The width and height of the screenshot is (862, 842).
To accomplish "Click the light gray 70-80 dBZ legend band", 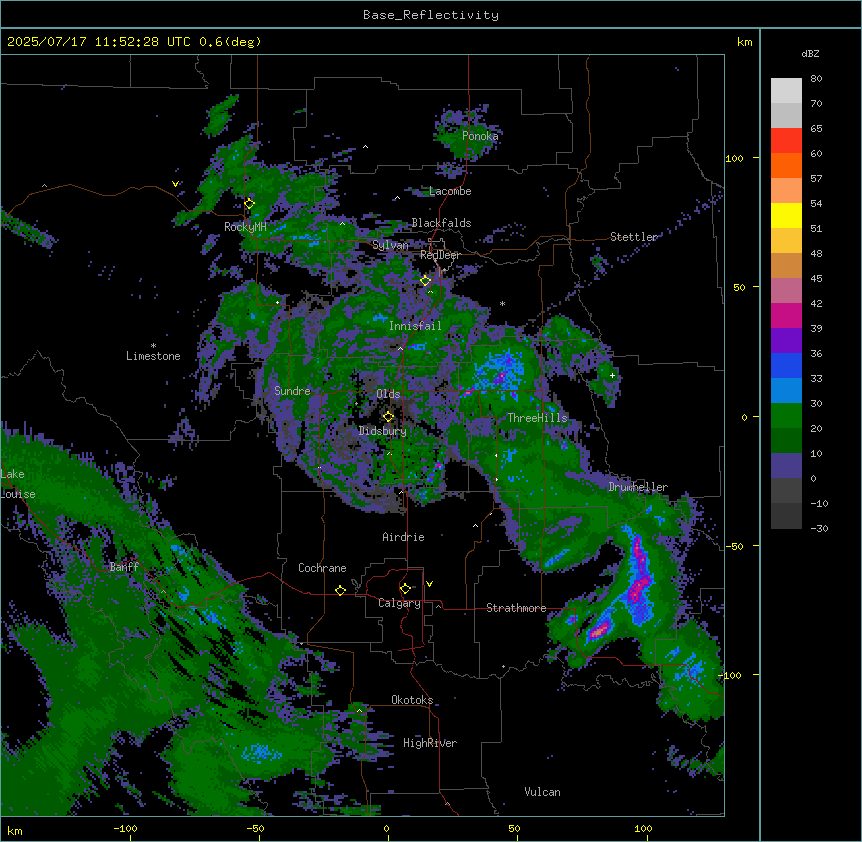I will [x=786, y=91].
